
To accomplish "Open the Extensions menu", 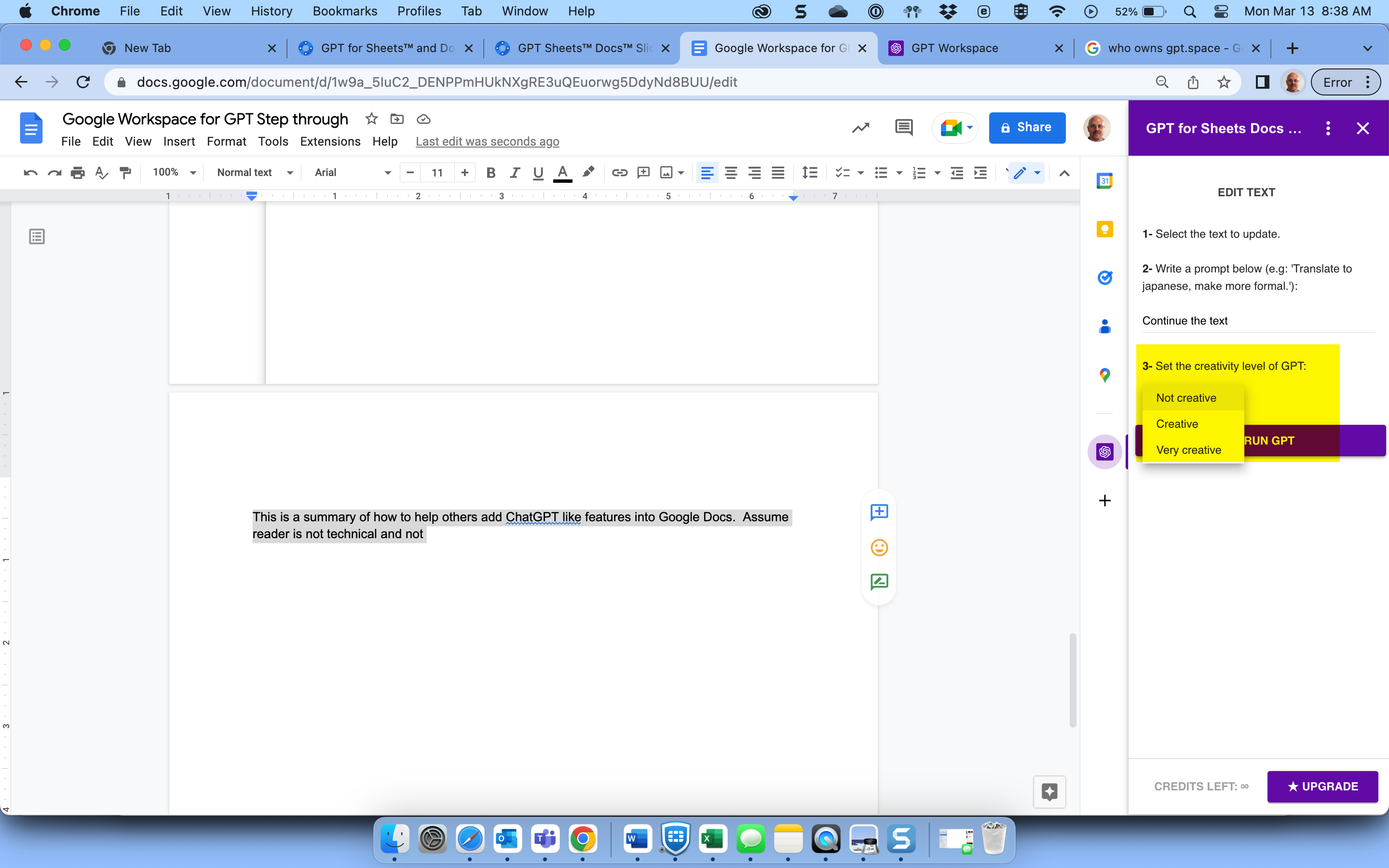I will 330,141.
